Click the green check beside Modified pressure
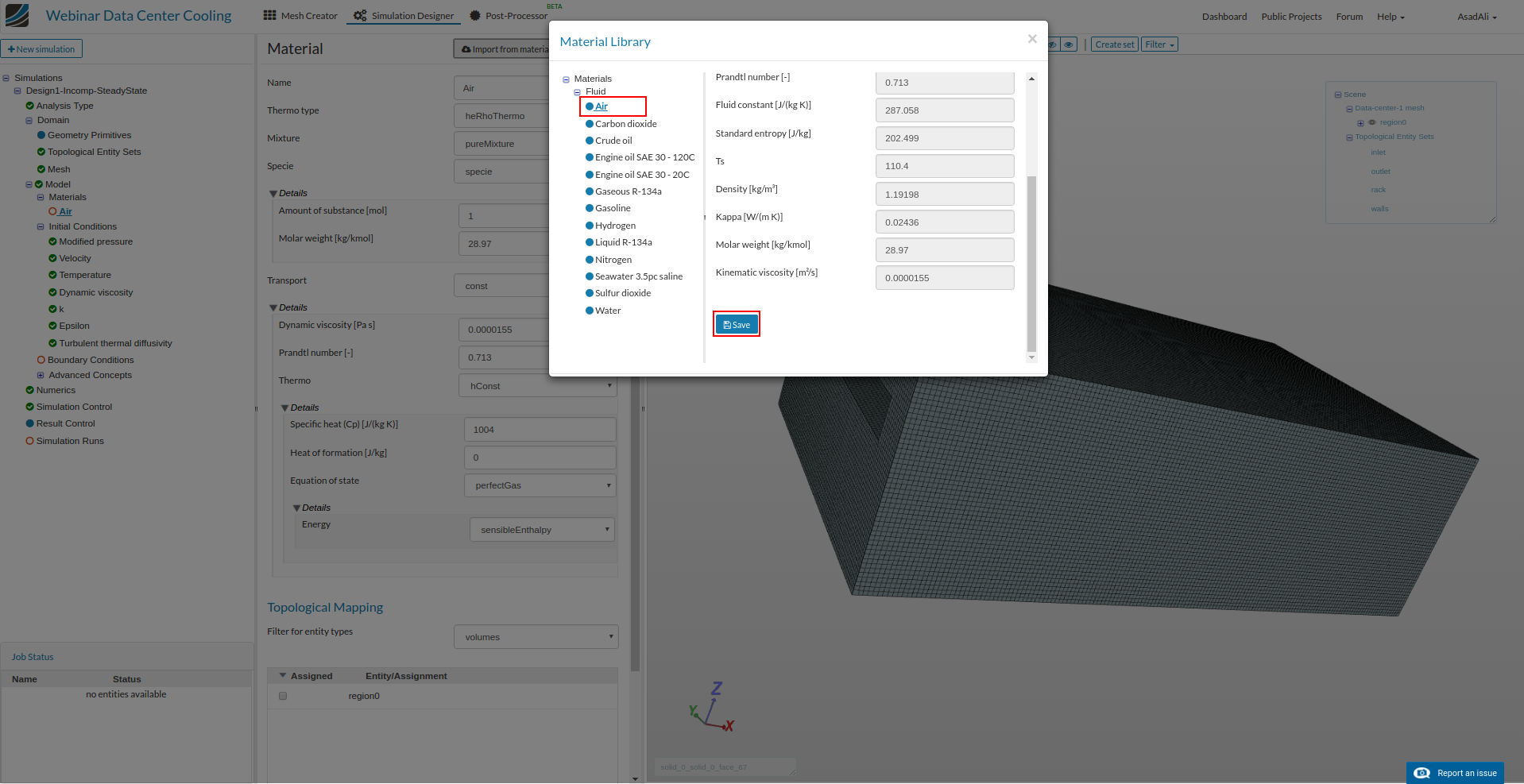This screenshot has height=784, width=1524. coord(52,241)
